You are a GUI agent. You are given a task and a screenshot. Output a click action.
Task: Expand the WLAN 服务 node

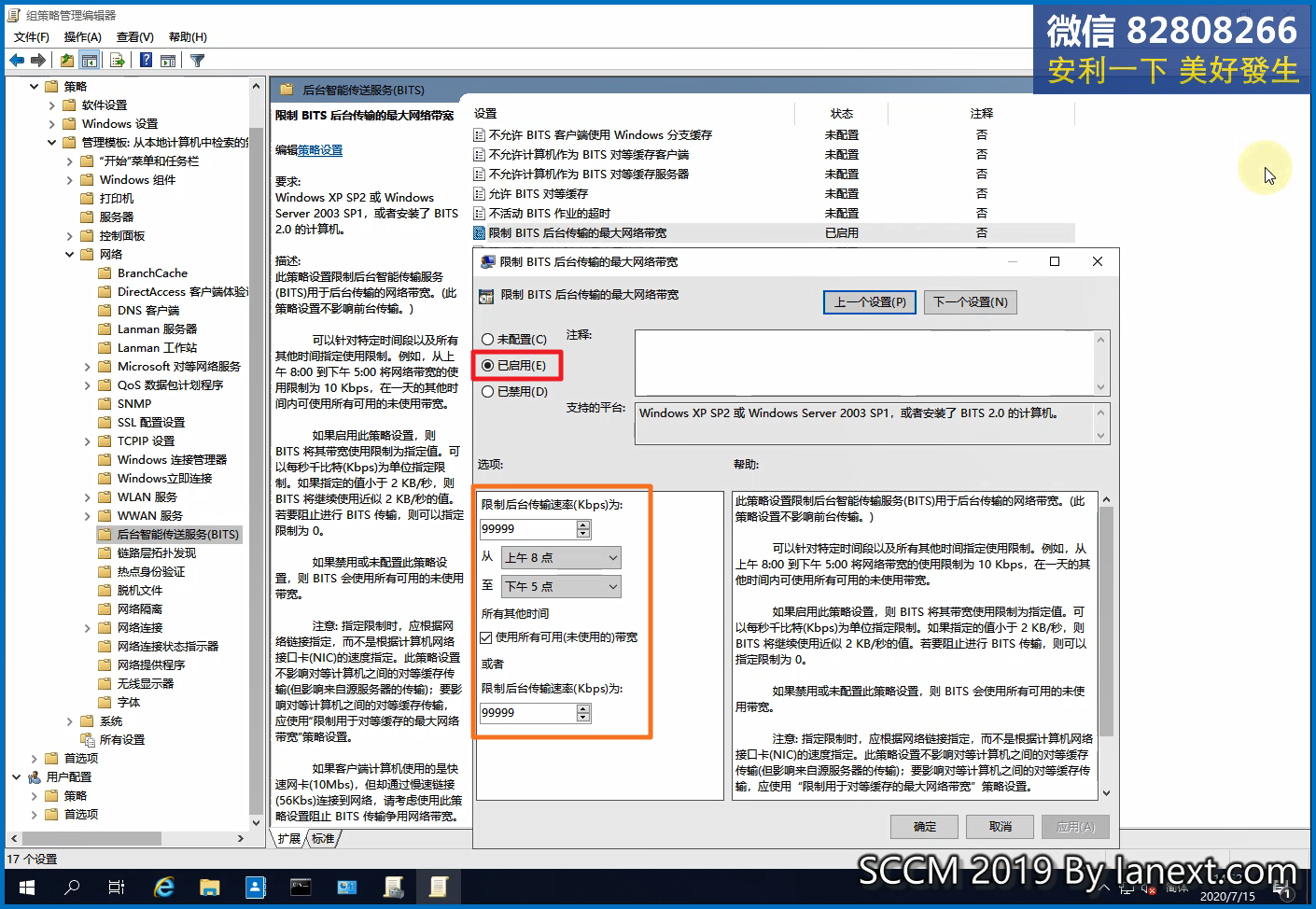[88, 497]
